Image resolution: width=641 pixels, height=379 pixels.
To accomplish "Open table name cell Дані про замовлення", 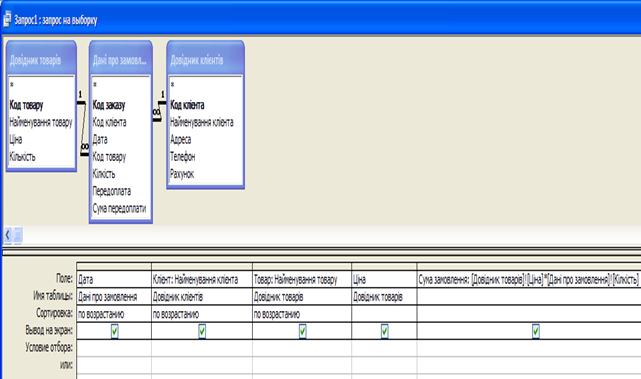I will coord(114,297).
